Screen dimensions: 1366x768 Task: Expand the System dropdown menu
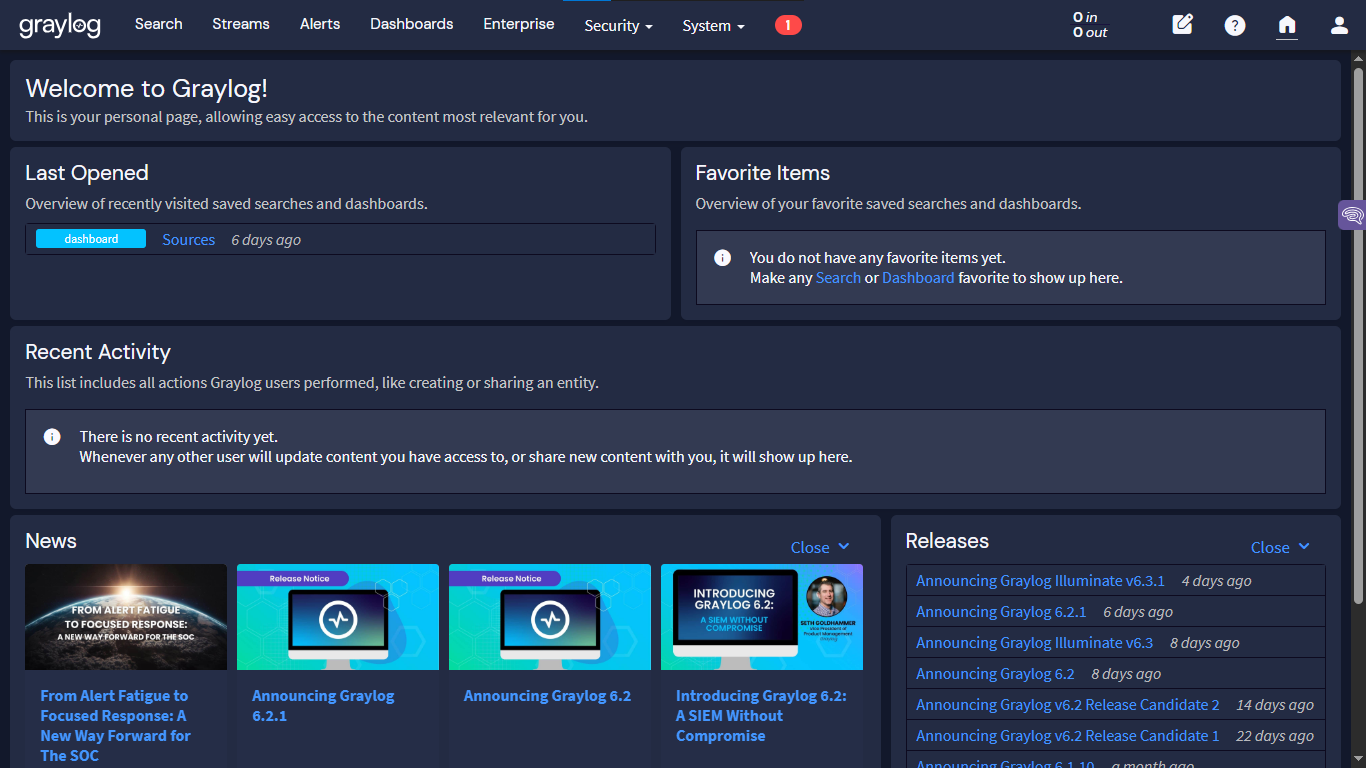click(x=713, y=26)
